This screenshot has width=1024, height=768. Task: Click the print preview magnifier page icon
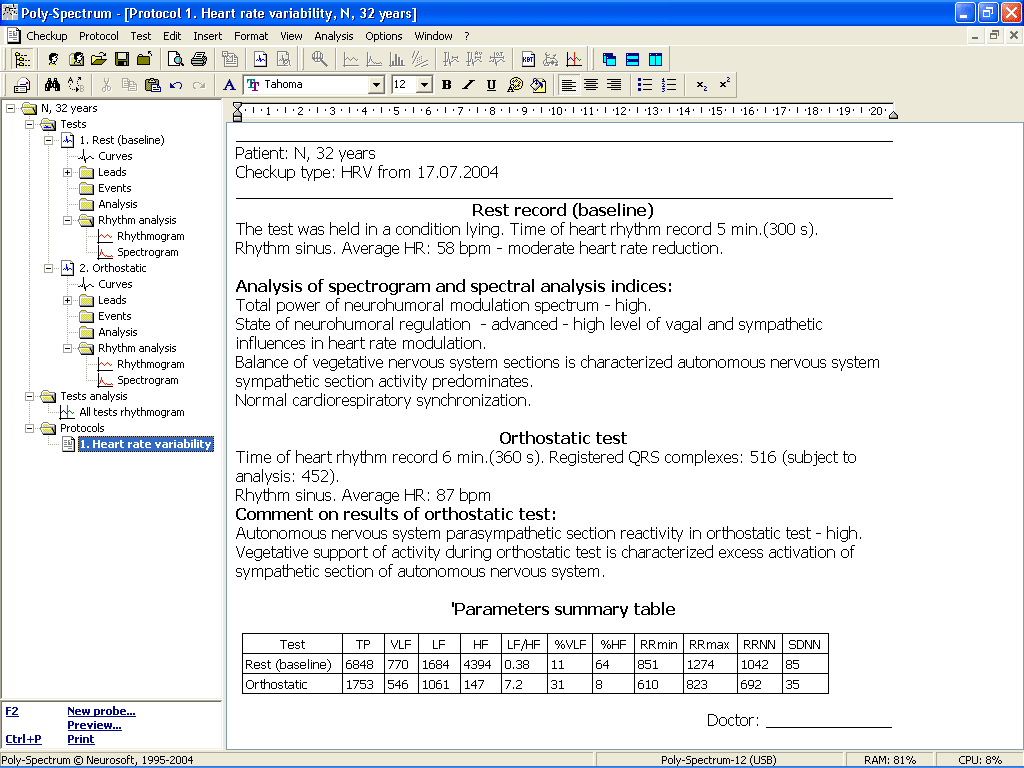(x=175, y=59)
